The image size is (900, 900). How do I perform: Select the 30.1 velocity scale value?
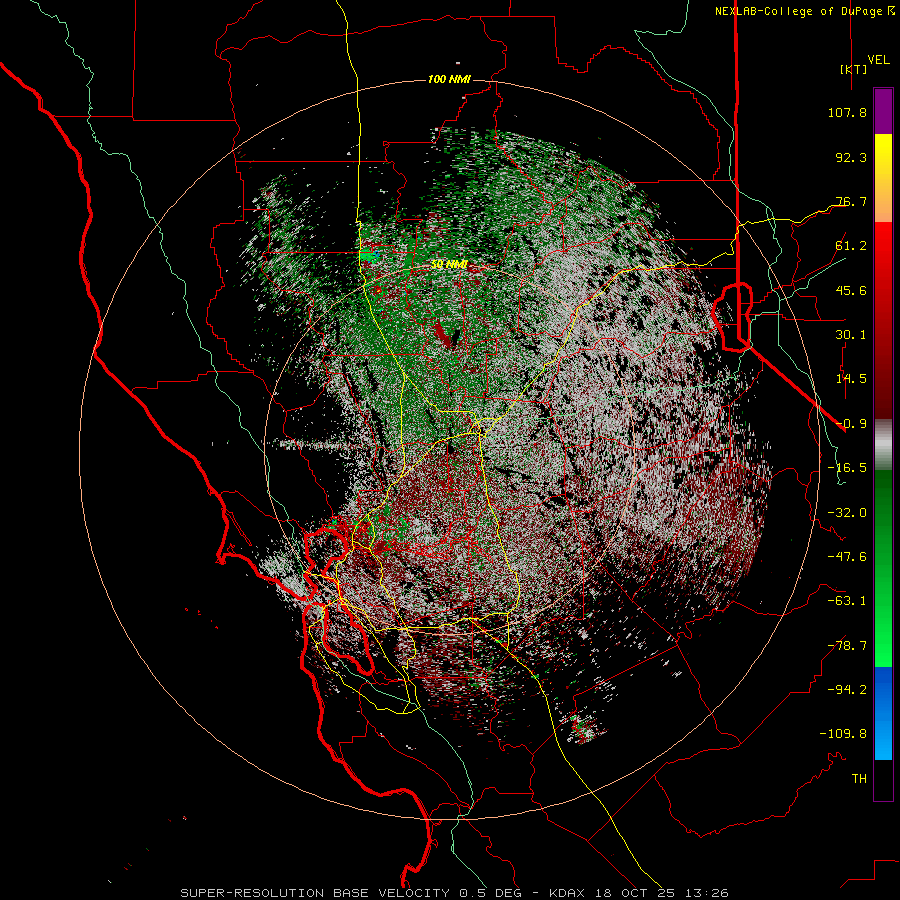pos(851,335)
